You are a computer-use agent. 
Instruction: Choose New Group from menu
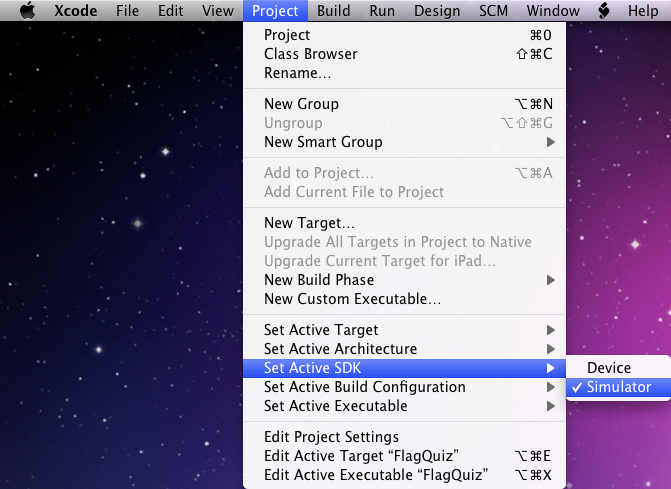tap(404, 104)
